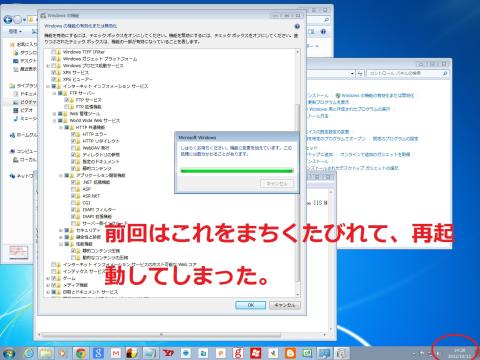Launch Internet Explorer from the taskbar

29,353
